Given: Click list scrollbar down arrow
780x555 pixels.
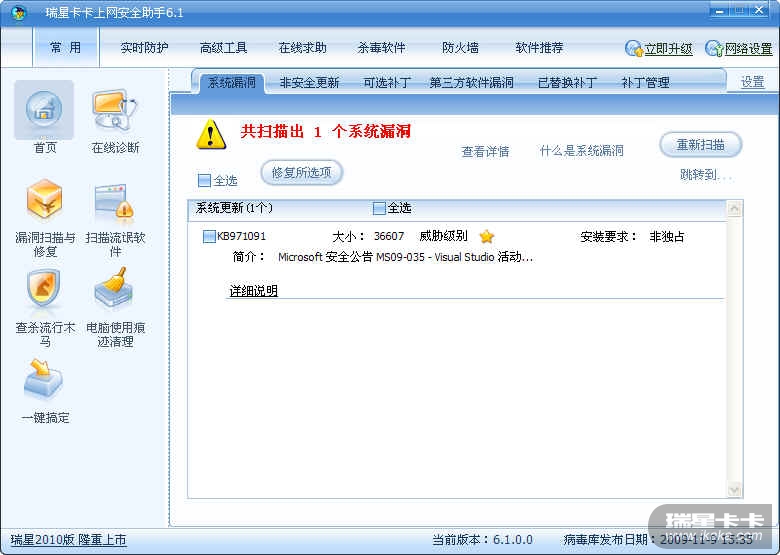Looking at the screenshot, I should (734, 490).
